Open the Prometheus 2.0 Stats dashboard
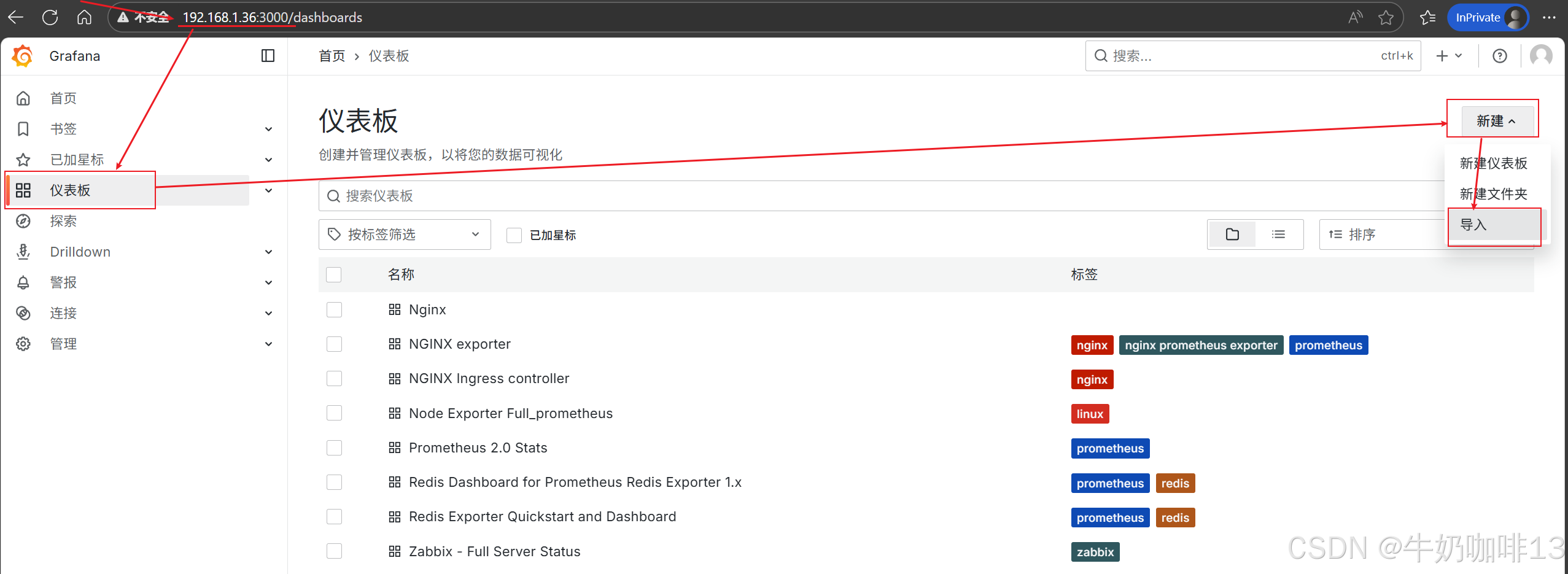The width and height of the screenshot is (1568, 574). 478,448
